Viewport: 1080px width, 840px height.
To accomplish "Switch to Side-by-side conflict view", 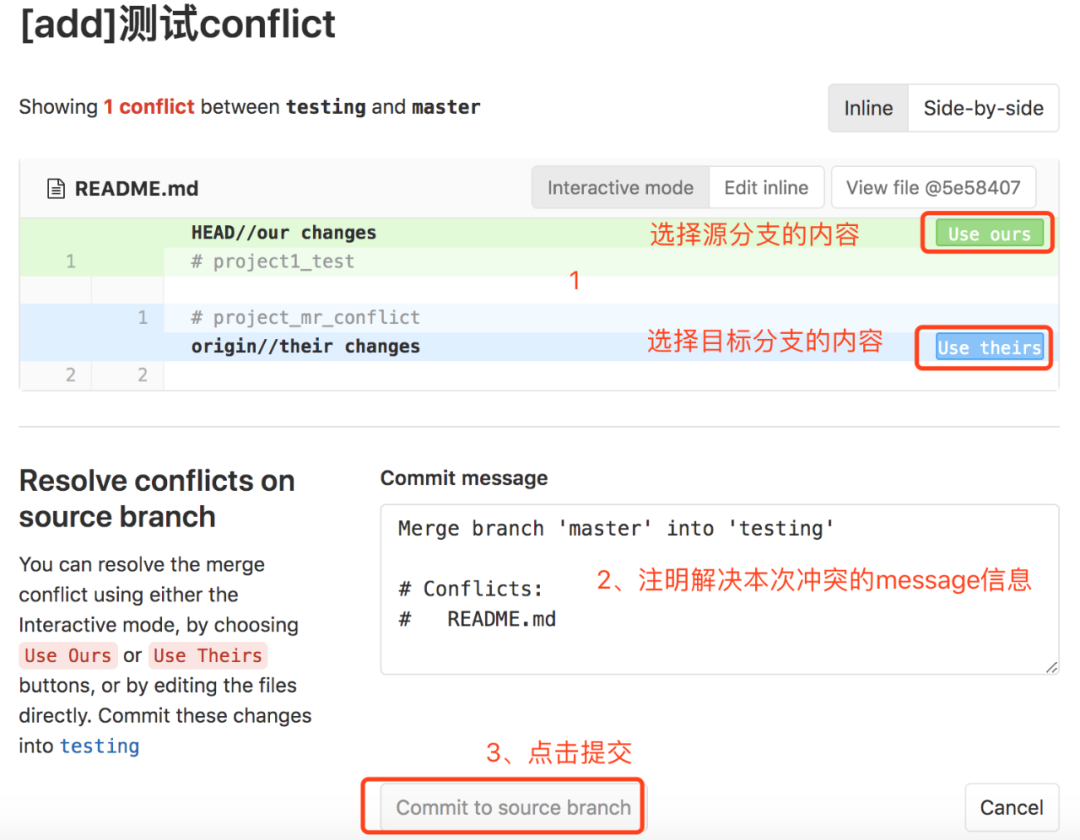I will tap(983, 108).
